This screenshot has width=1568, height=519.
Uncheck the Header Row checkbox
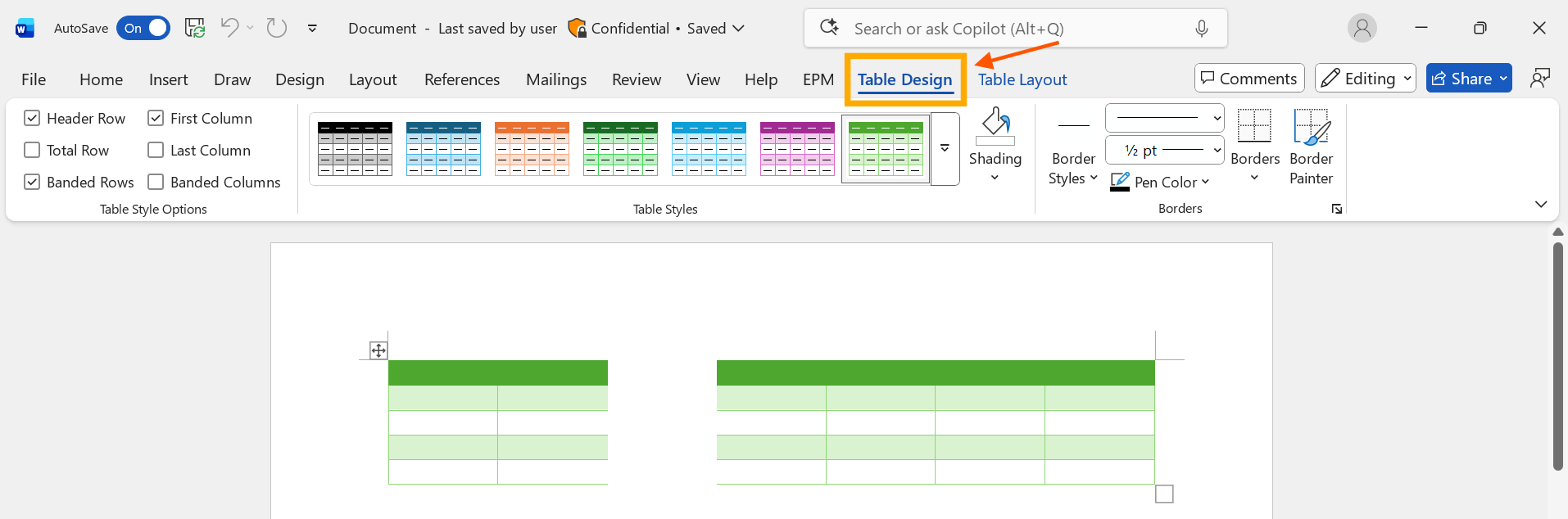pos(32,118)
